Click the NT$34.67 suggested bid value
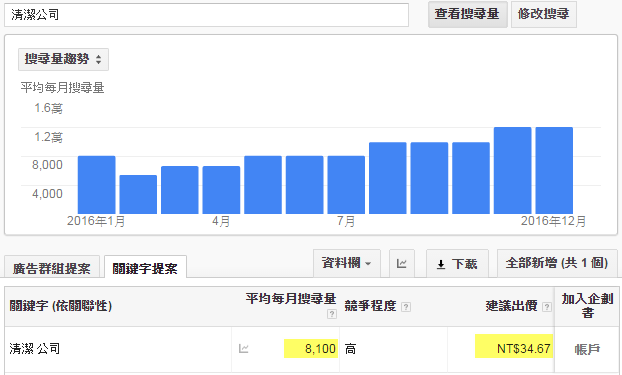 (524, 349)
